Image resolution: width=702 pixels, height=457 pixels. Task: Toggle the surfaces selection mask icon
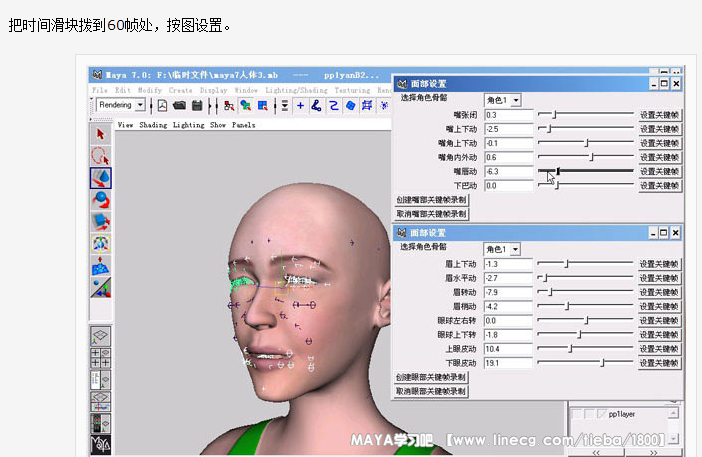(351, 106)
